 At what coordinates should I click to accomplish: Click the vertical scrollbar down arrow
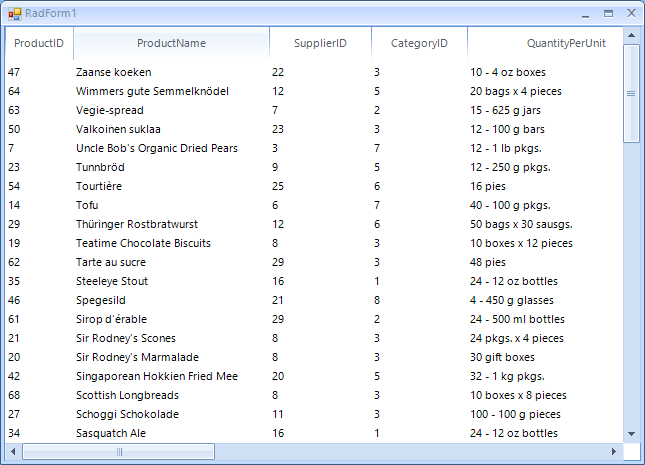tap(631, 434)
